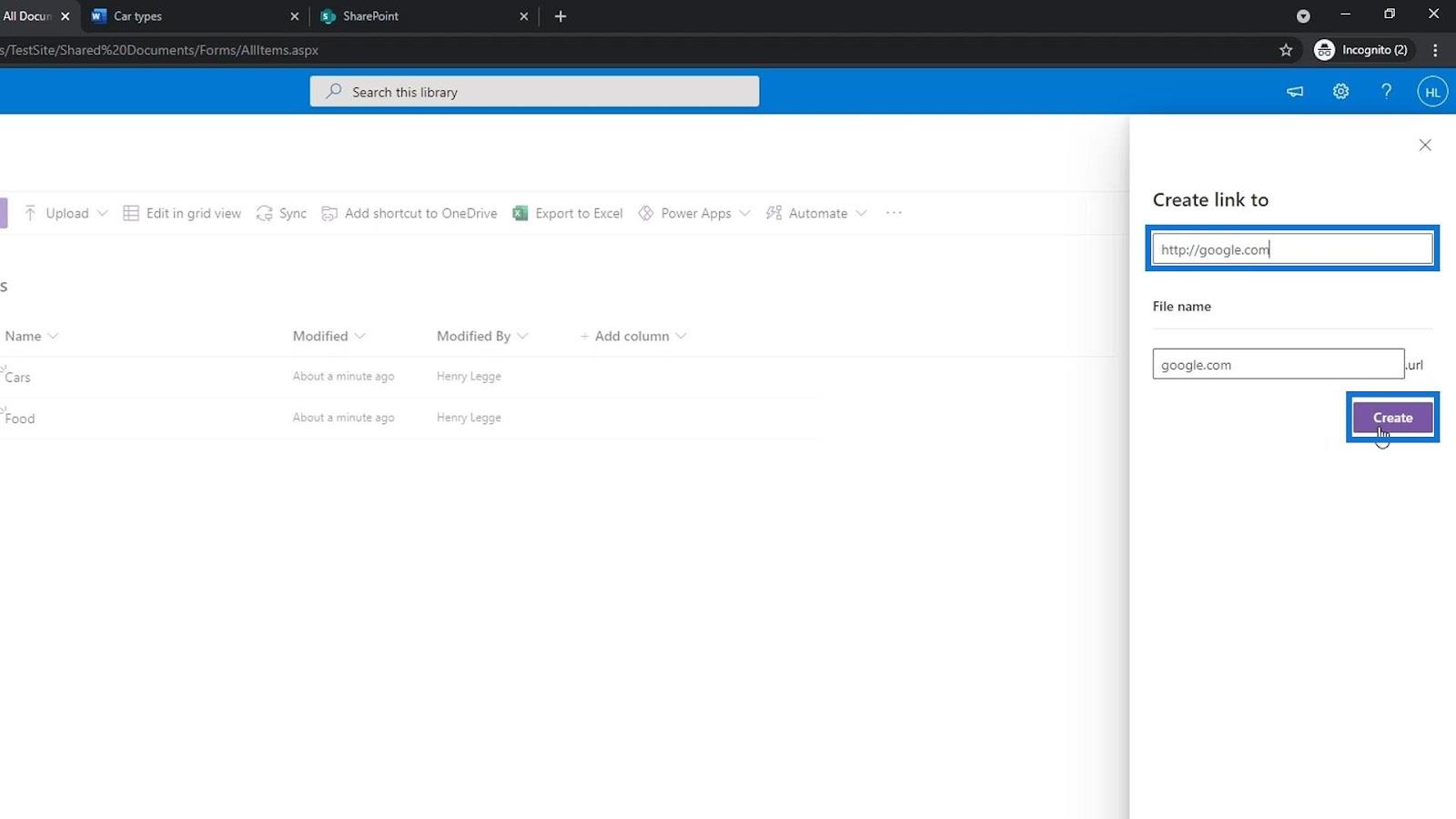Close the Create link to panel
1456x819 pixels.
click(x=1425, y=145)
